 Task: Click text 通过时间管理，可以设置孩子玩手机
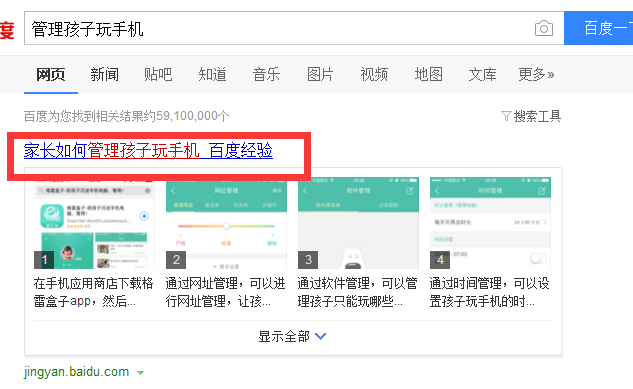(490, 292)
